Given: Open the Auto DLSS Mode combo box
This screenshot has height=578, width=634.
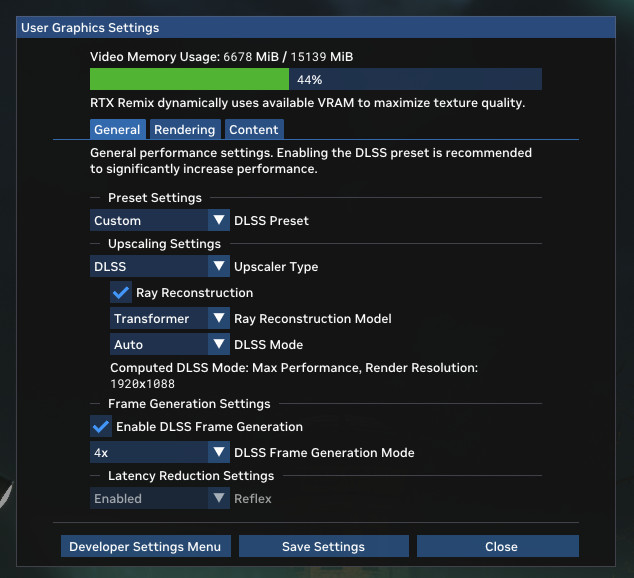Looking at the screenshot, I should 170,344.
